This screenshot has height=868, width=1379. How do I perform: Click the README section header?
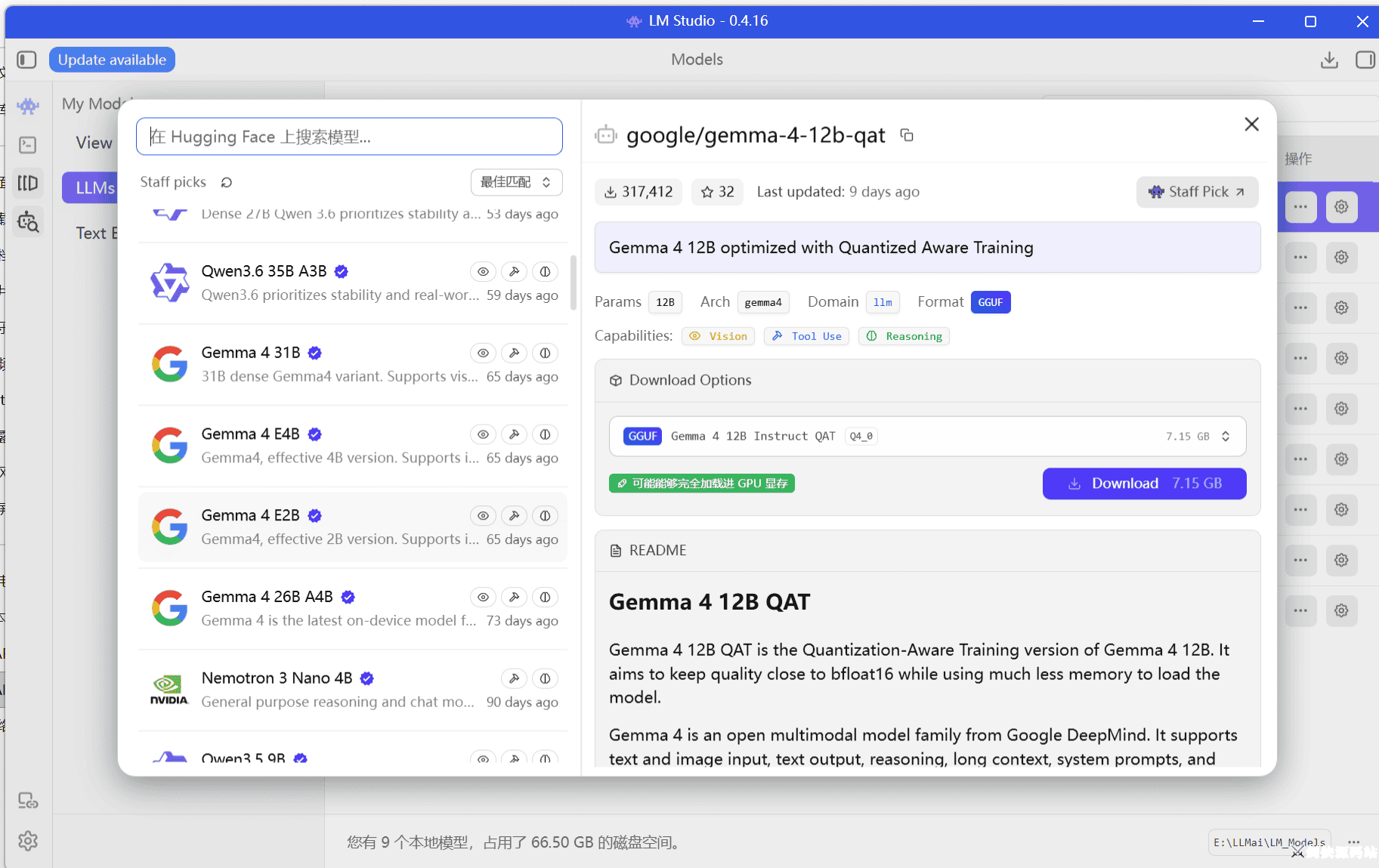[927, 550]
